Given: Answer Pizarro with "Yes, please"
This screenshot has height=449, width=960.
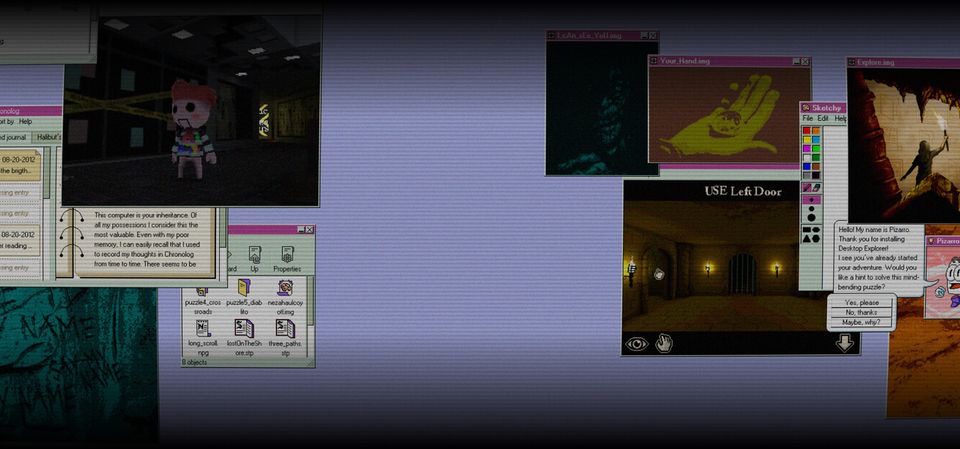Looking at the screenshot, I should [x=861, y=303].
